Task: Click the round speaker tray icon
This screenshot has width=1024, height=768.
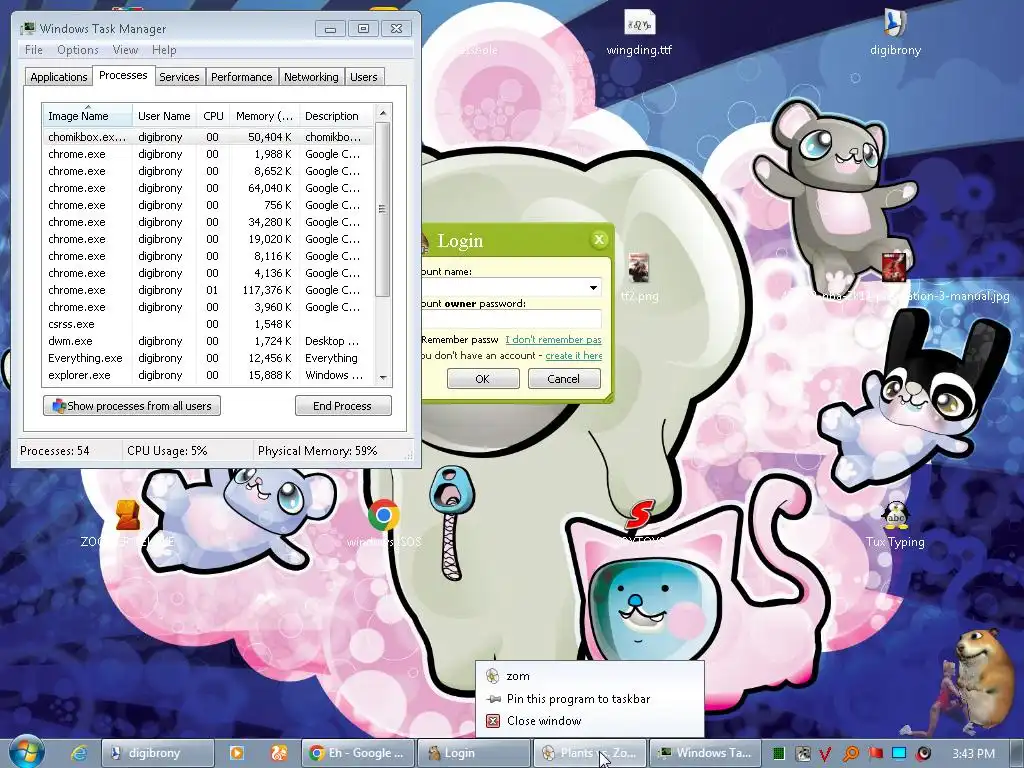Action: [x=923, y=754]
